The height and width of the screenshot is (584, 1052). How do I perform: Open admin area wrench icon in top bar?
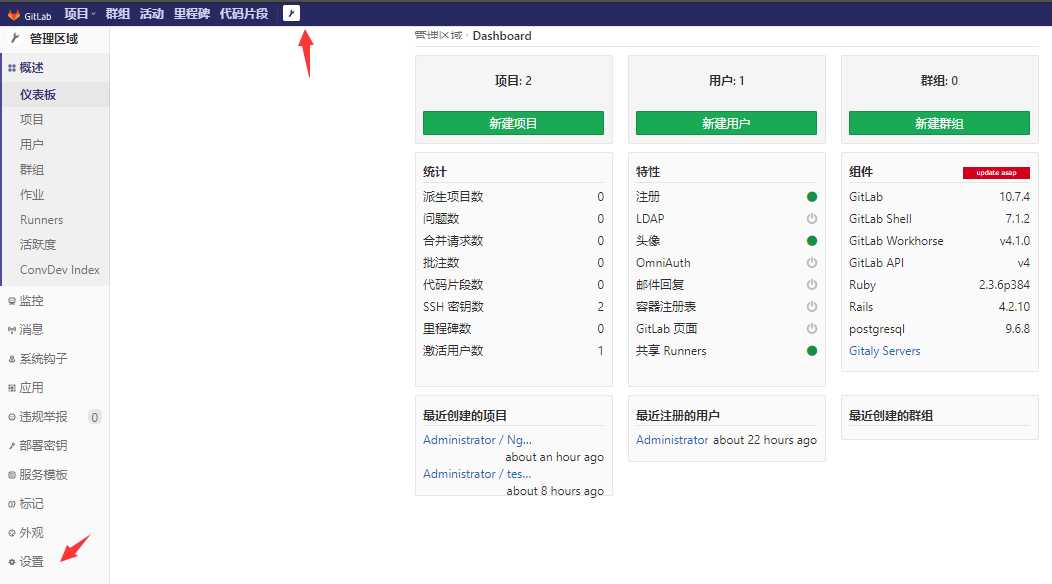(291, 13)
